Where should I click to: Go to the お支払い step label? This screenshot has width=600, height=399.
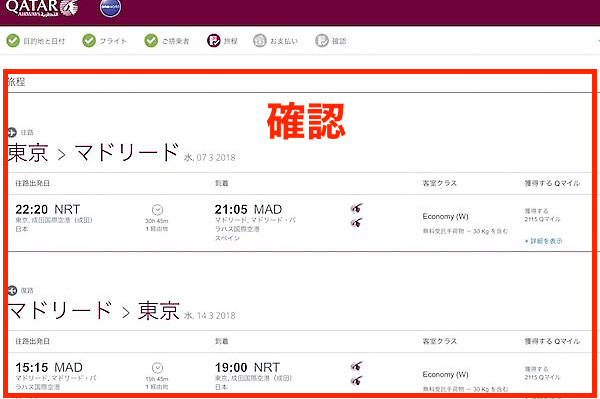(x=284, y=41)
